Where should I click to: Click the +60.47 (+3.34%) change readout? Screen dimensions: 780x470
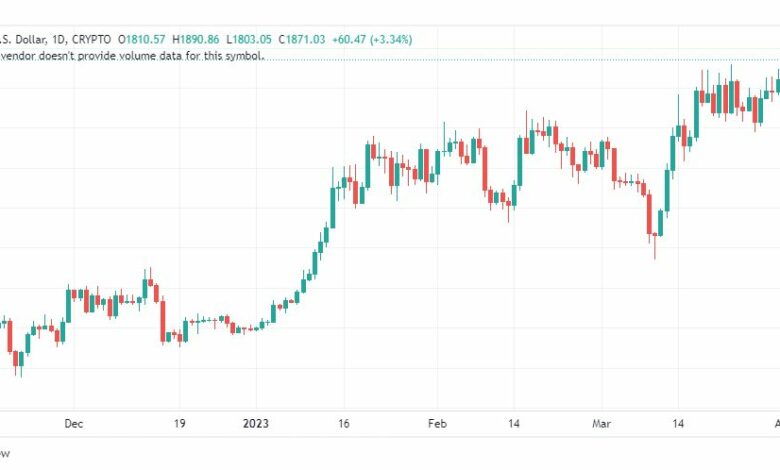tap(372, 39)
